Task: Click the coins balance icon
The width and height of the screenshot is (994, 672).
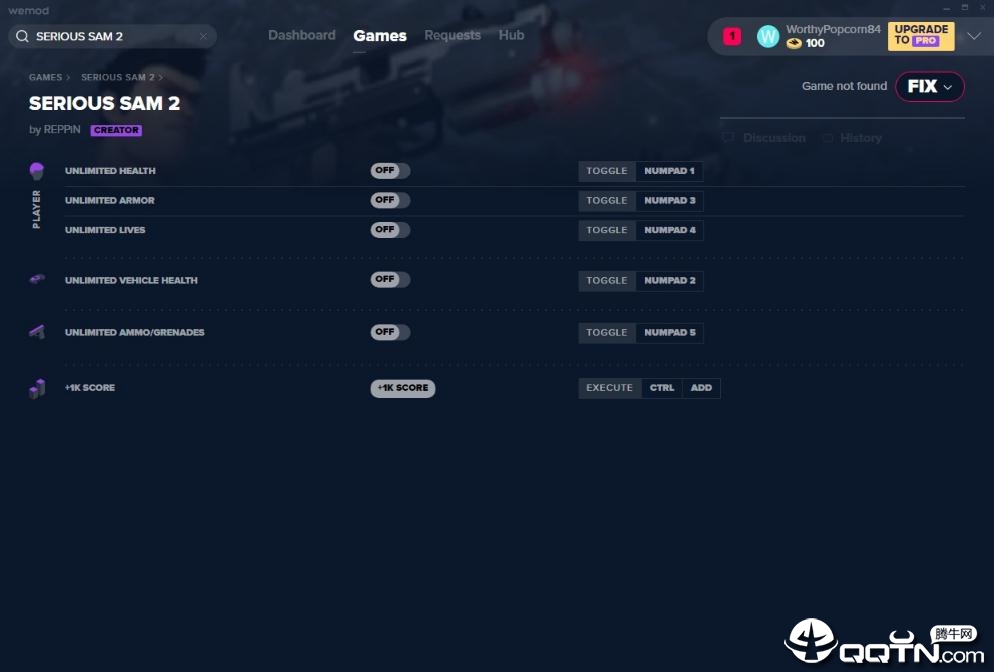Action: [793, 43]
